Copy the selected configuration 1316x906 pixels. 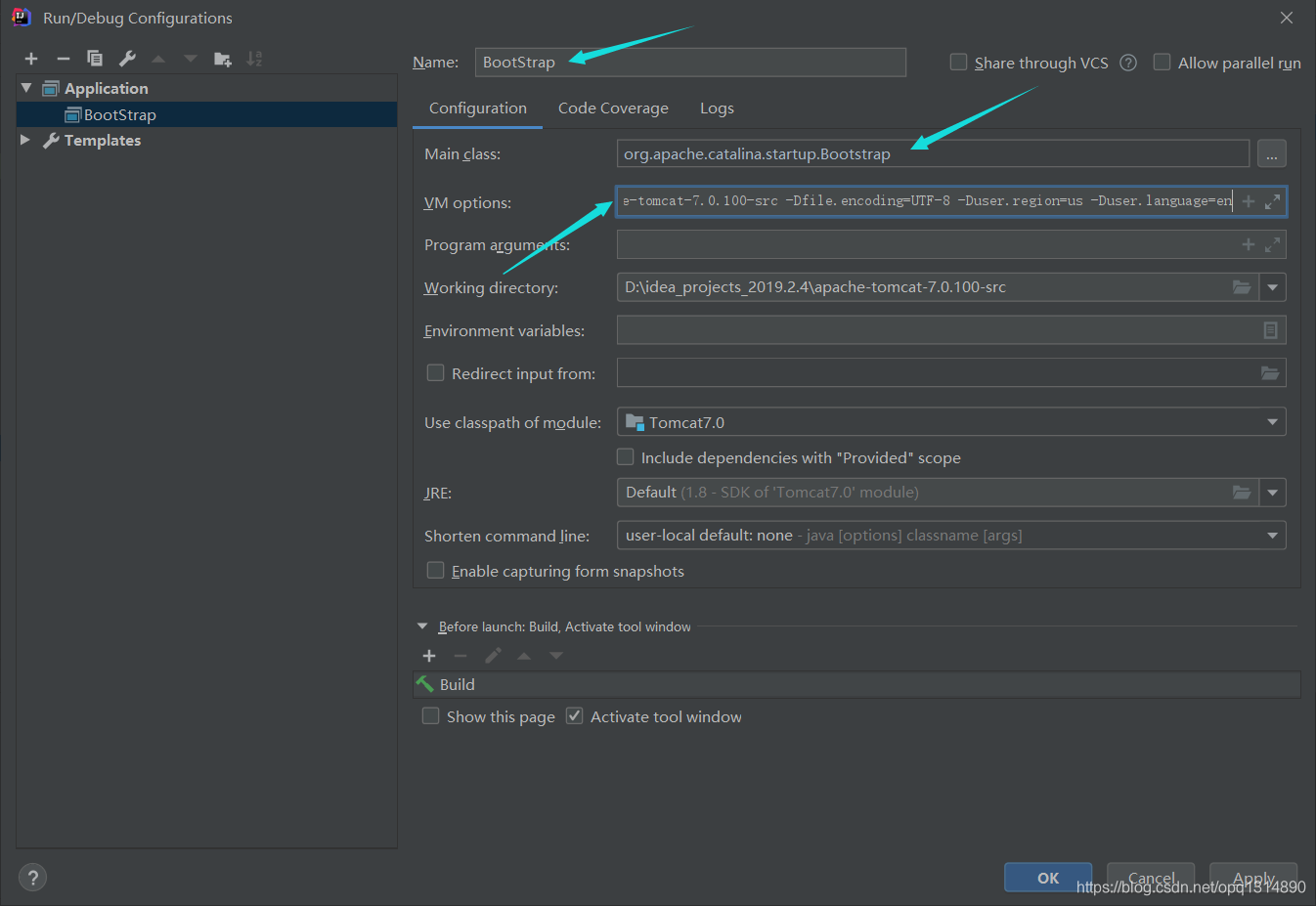pos(95,59)
